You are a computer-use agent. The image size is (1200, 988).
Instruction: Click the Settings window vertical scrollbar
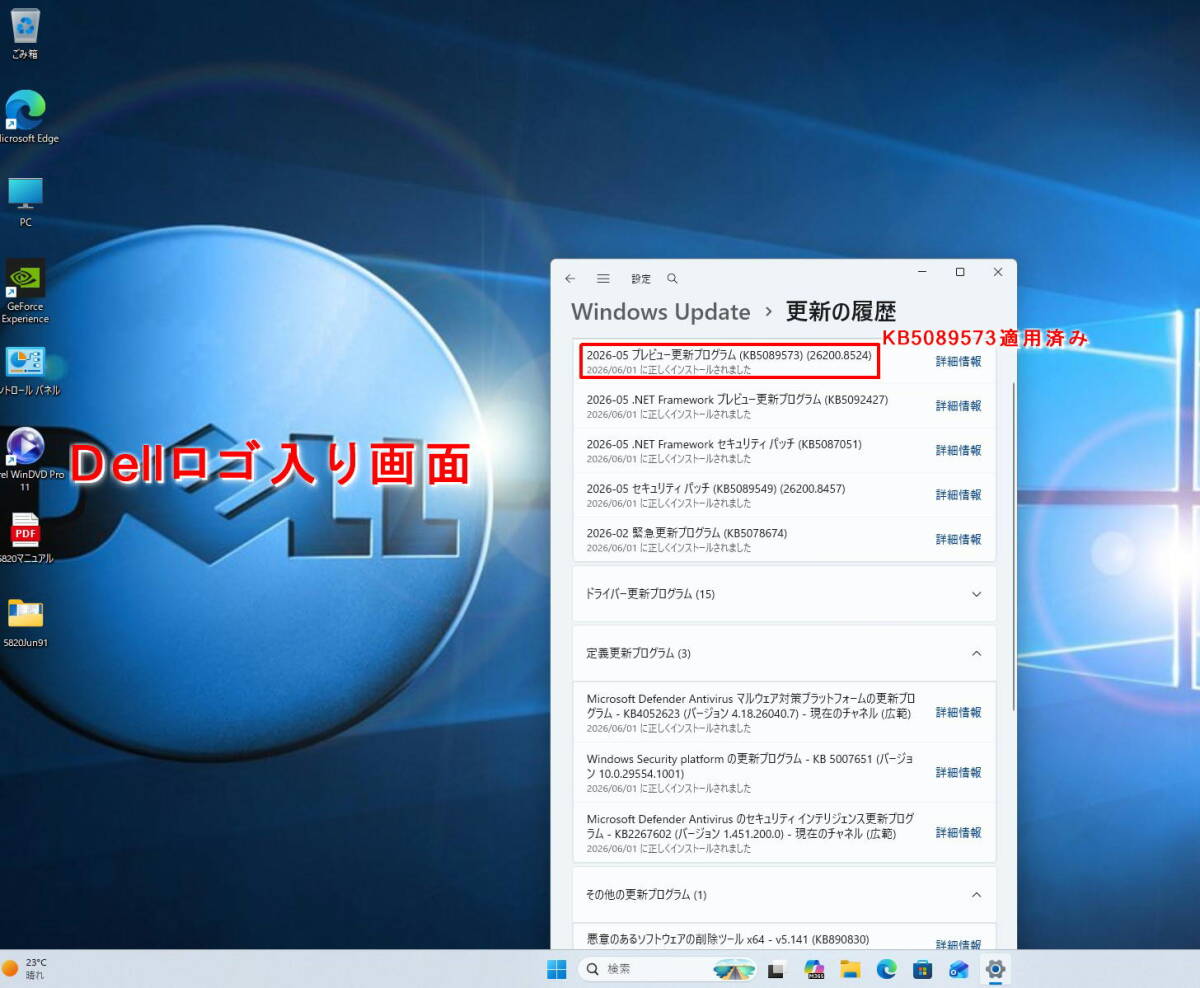click(x=1013, y=545)
